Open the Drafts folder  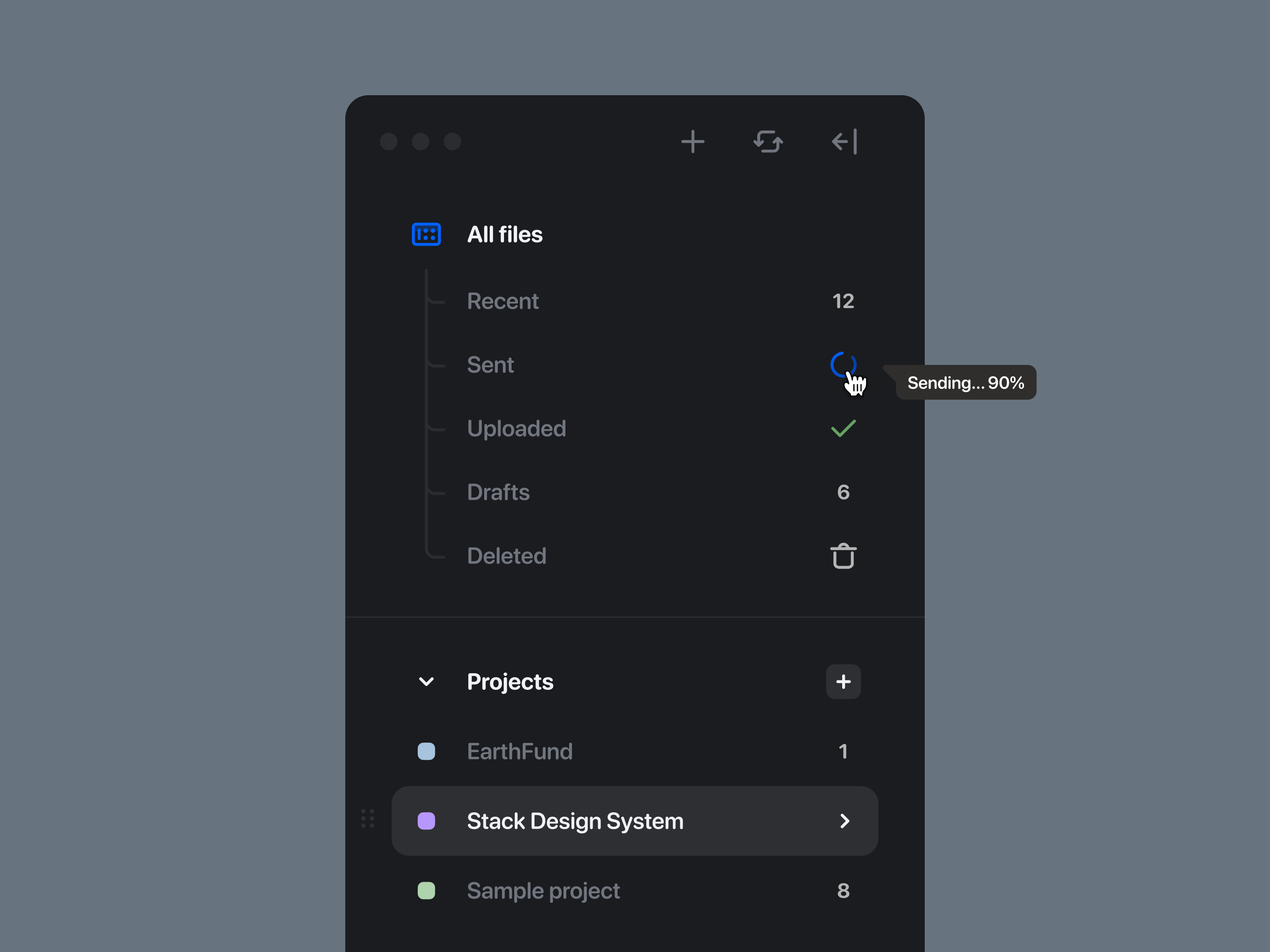point(498,492)
